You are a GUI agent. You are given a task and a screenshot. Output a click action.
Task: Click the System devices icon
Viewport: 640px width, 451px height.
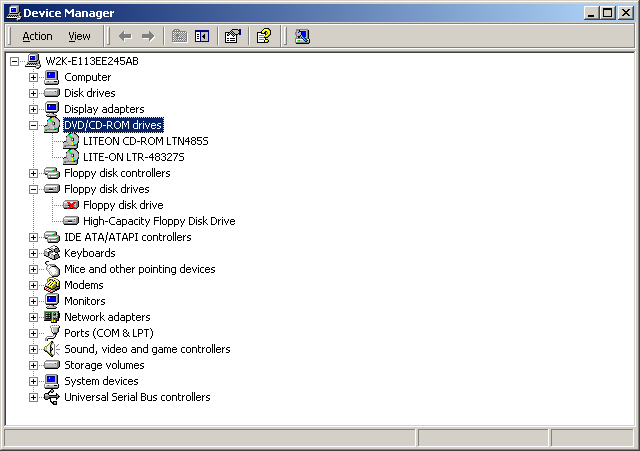click(x=51, y=381)
